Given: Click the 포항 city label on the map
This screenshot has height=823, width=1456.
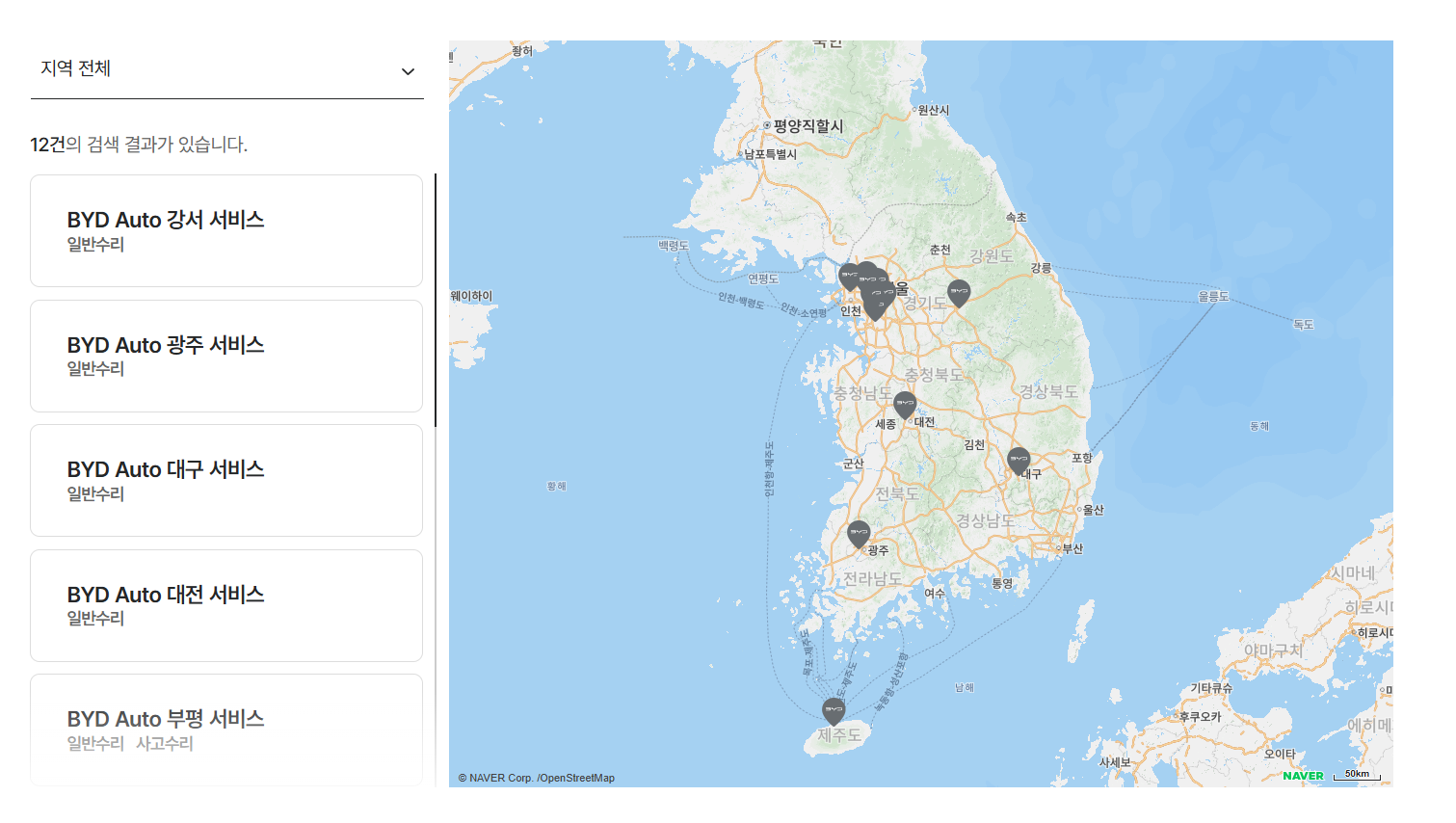Looking at the screenshot, I should pyautogui.click(x=1082, y=458).
